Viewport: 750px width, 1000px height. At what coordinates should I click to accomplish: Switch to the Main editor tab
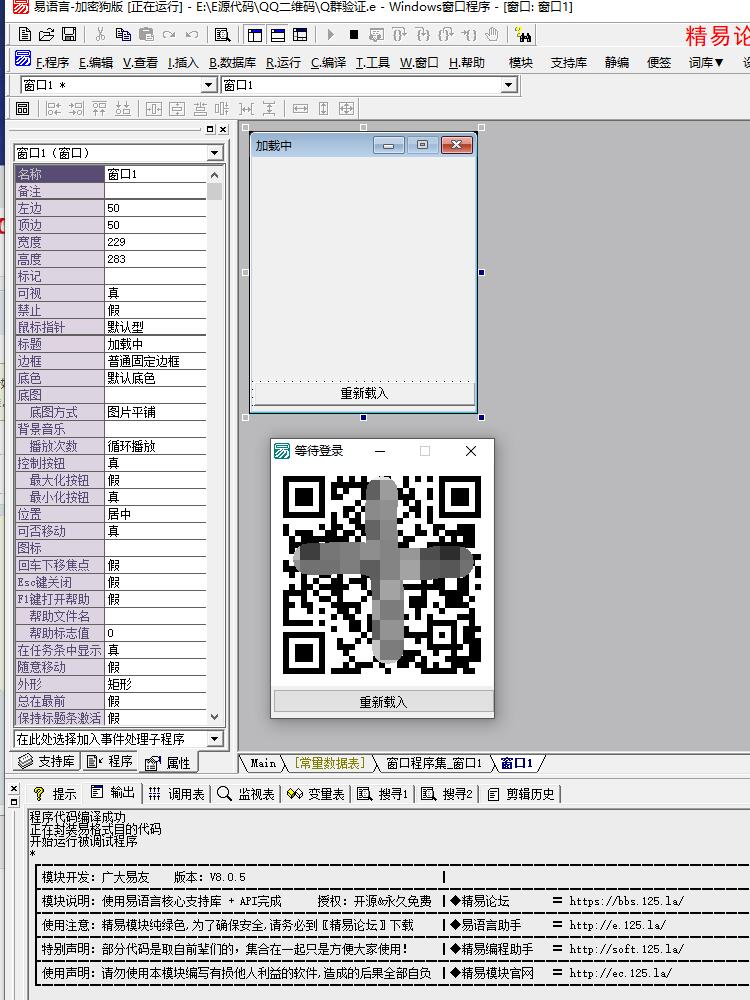click(x=263, y=763)
